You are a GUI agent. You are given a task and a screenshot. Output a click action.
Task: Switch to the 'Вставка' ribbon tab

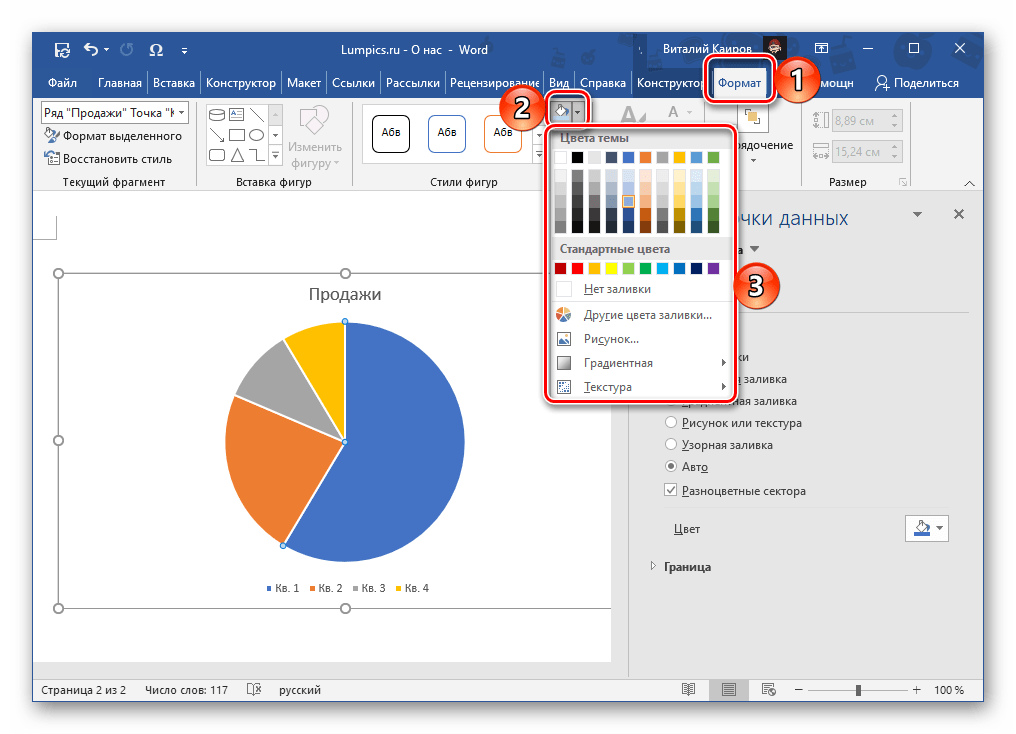(x=174, y=83)
